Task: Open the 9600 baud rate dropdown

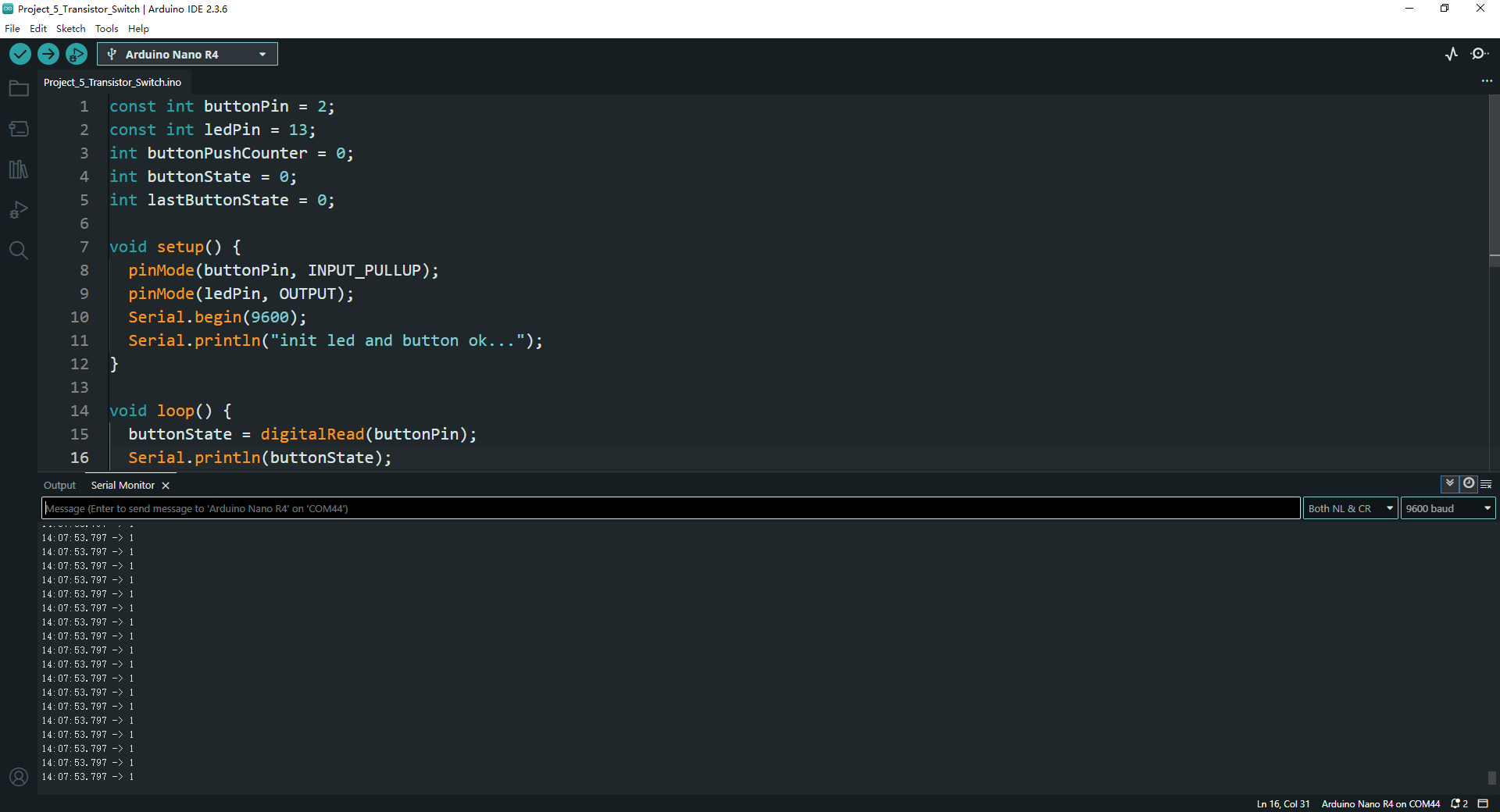Action: click(1448, 508)
